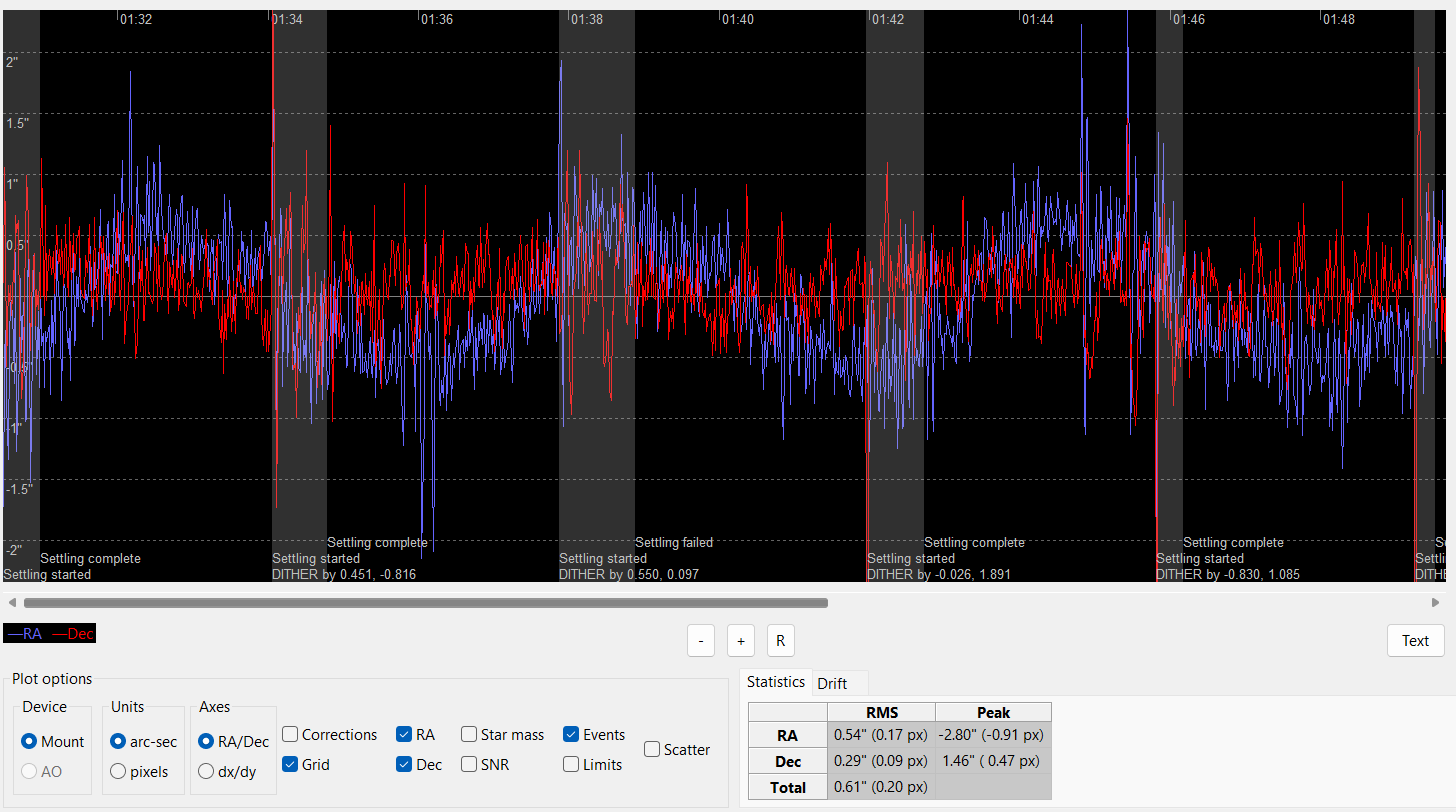Select pixels as the units

click(118, 772)
